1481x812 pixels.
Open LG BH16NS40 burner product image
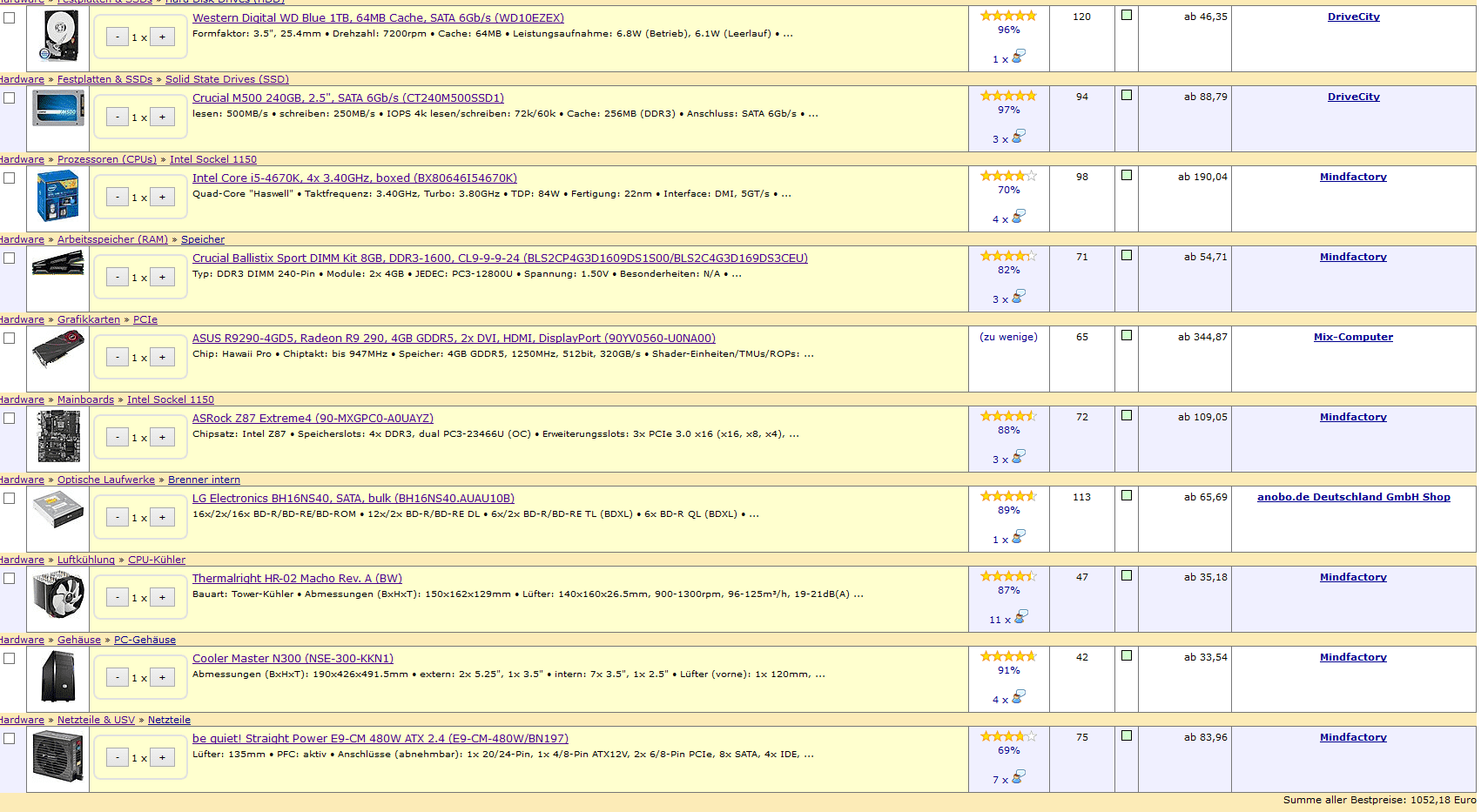click(58, 509)
